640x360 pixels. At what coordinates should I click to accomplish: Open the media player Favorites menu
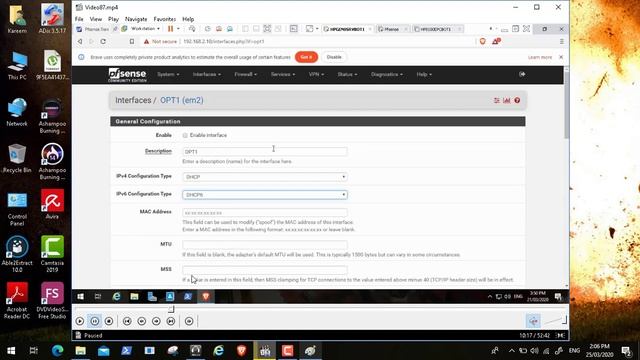(x=164, y=19)
